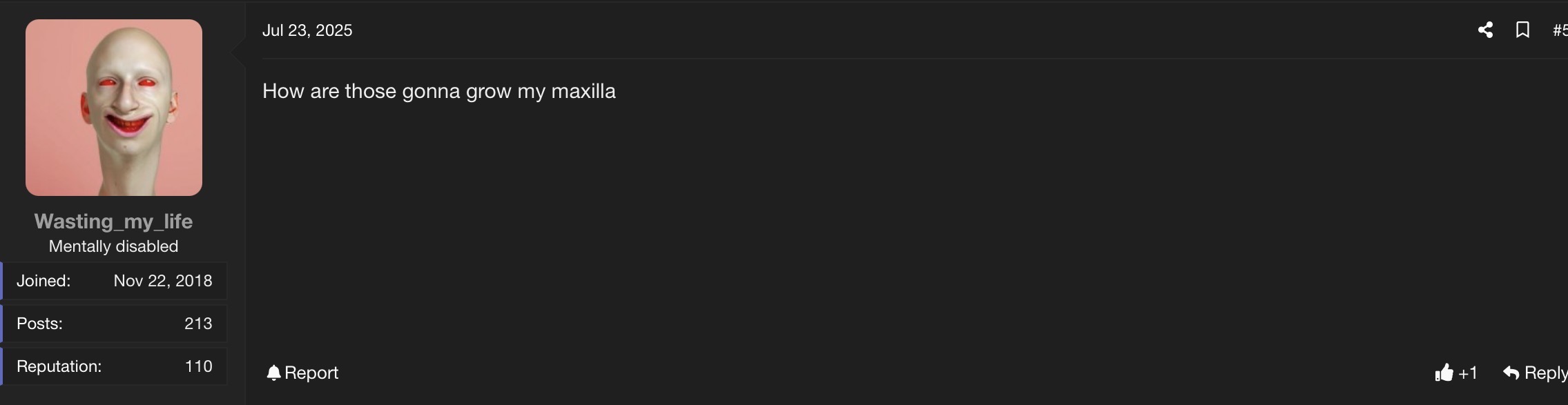Open the user's avatar image
Viewport: 1568px width, 405px height.
(x=114, y=108)
